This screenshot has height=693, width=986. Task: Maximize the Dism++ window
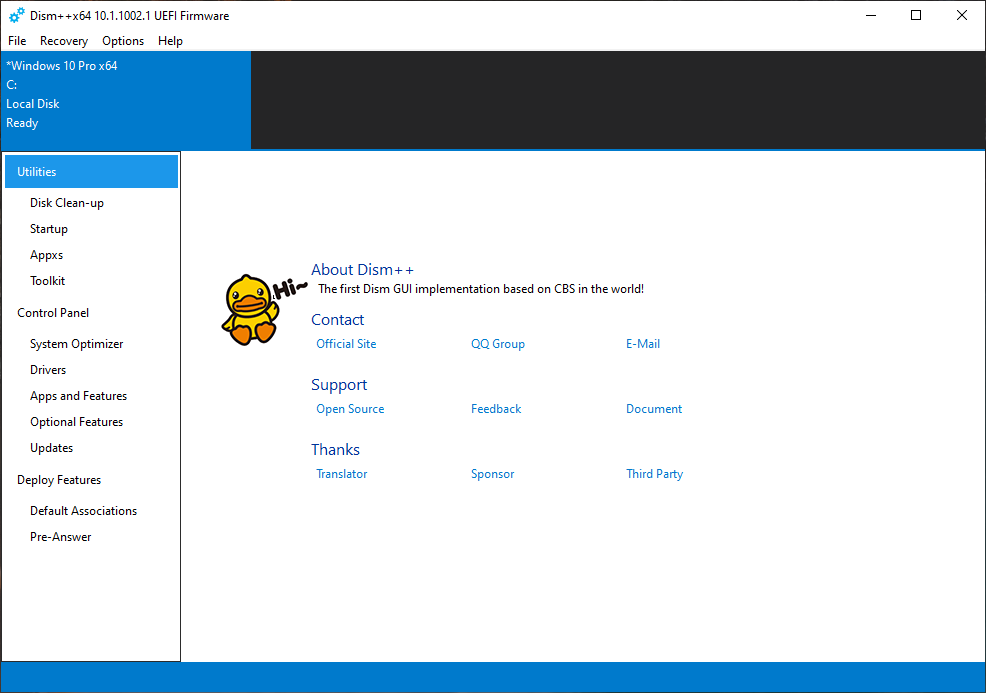tap(916, 15)
